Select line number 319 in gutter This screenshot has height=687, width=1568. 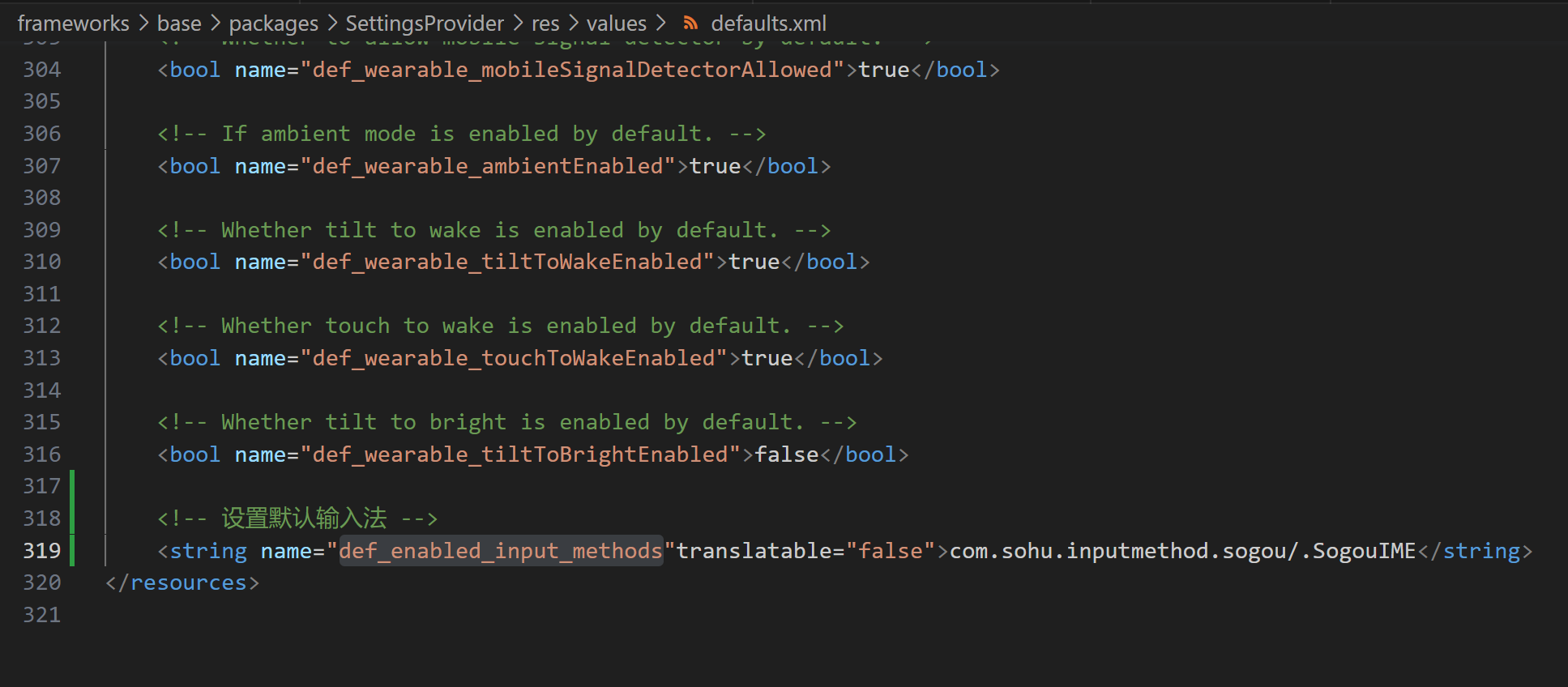pyautogui.click(x=42, y=551)
